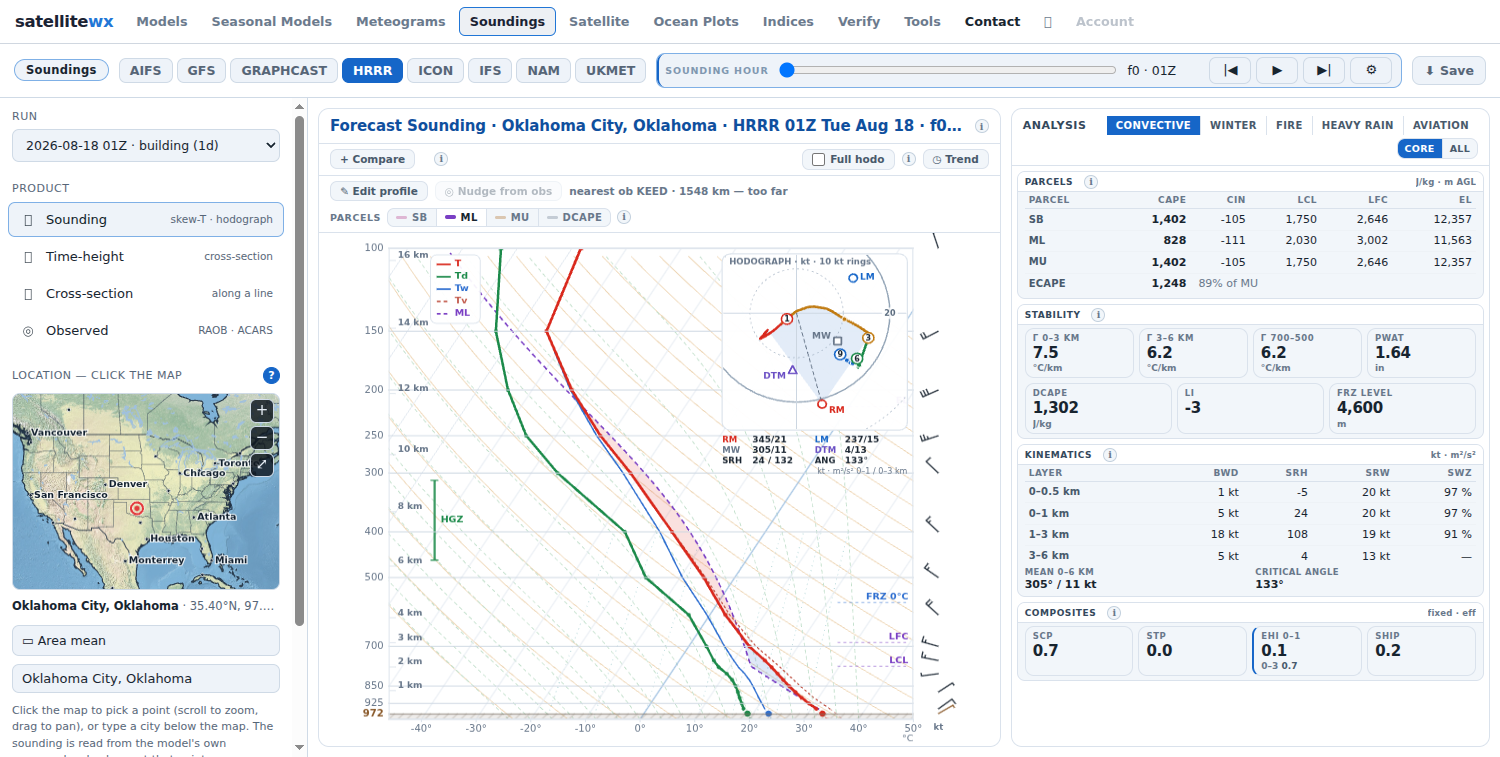Select the CONVECTIVE analysis tab
This screenshot has height=757, width=1500.
tap(1153, 125)
